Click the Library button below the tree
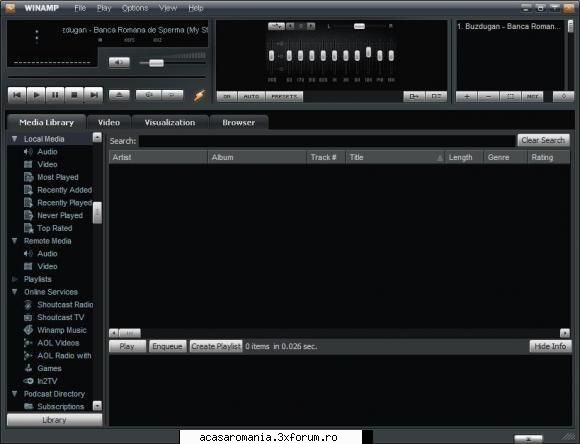Screen dimensions: 580x444 point(54,420)
